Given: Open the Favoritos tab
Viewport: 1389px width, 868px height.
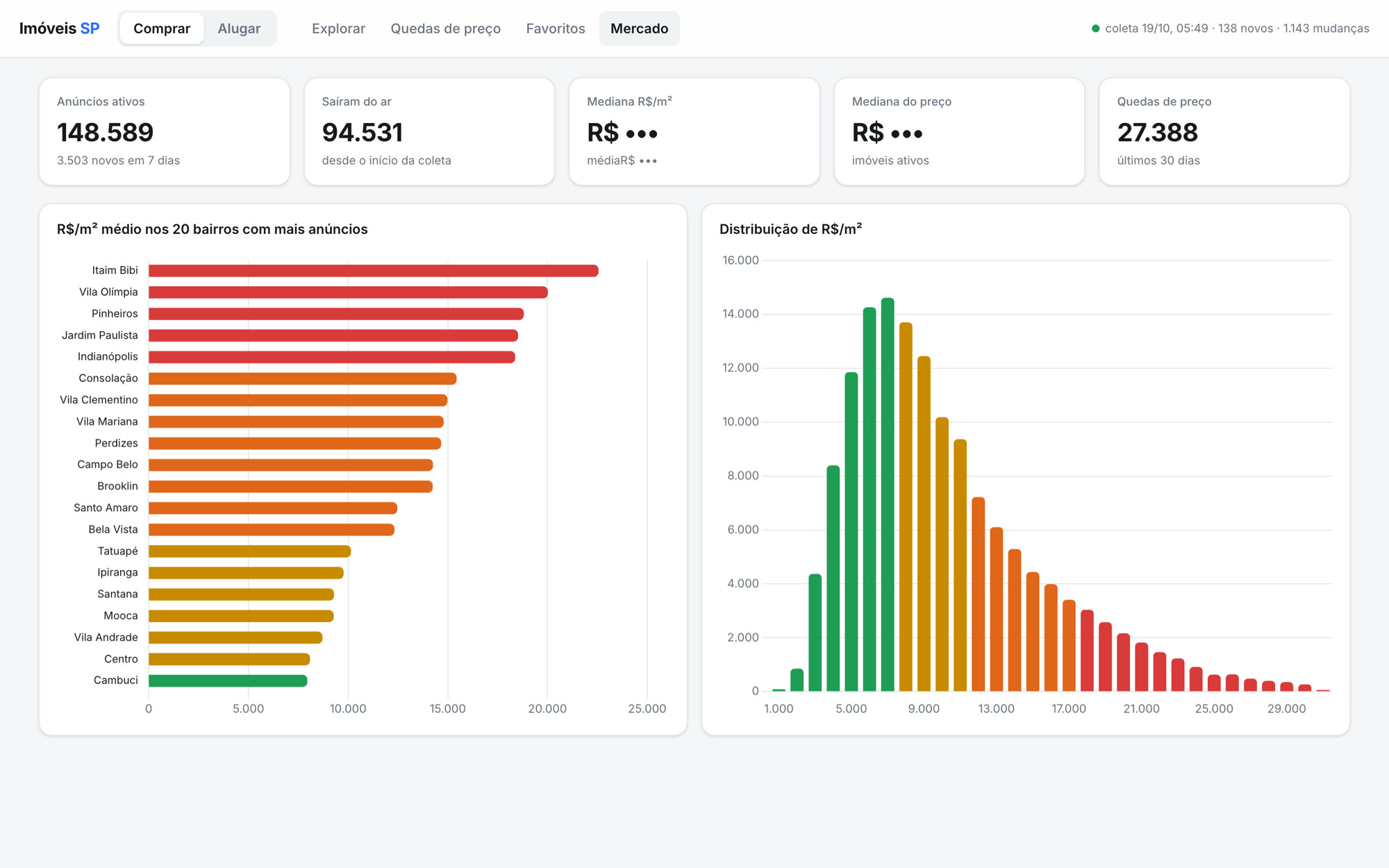Looking at the screenshot, I should click(556, 28).
